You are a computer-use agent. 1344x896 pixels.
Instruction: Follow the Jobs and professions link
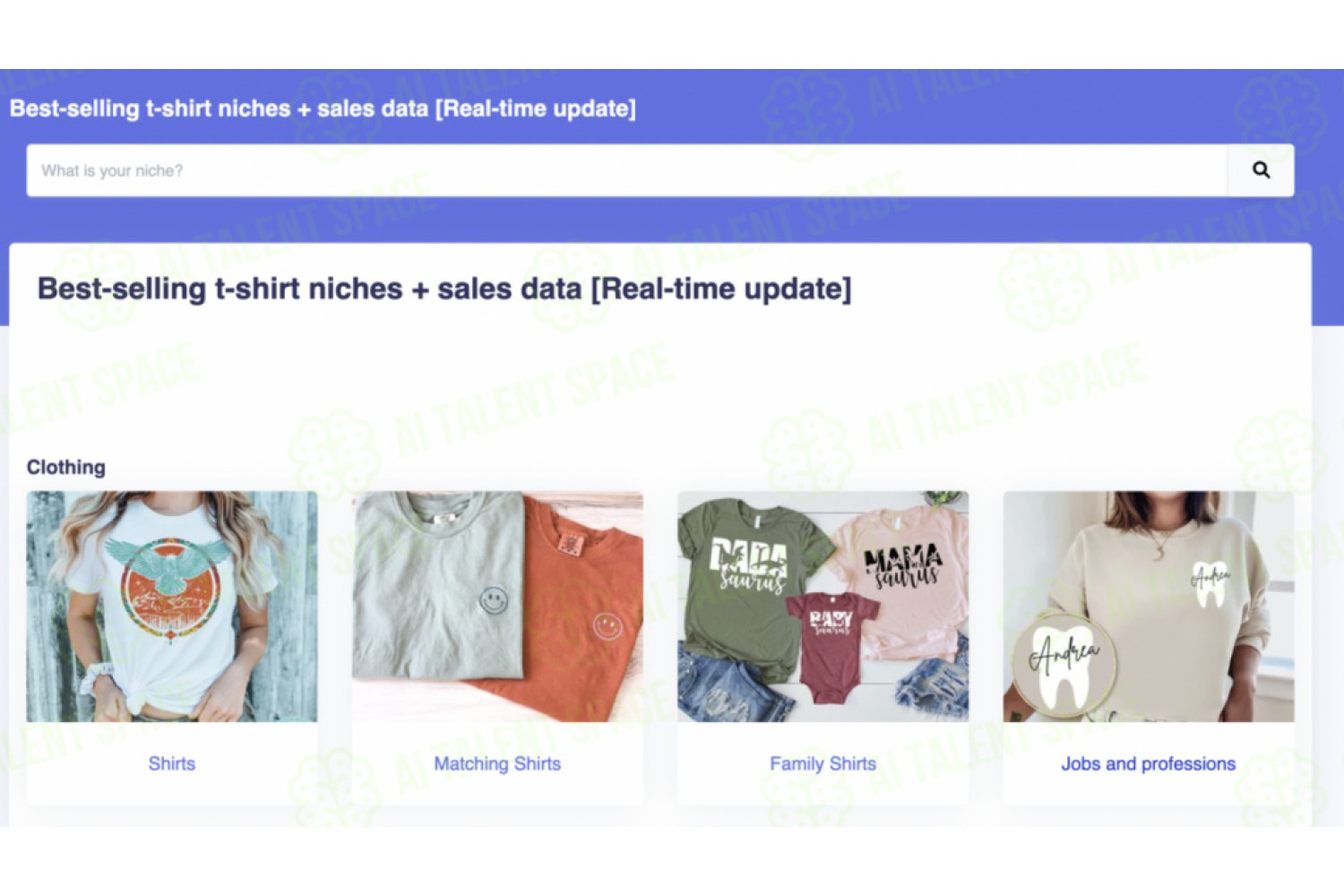(1149, 763)
